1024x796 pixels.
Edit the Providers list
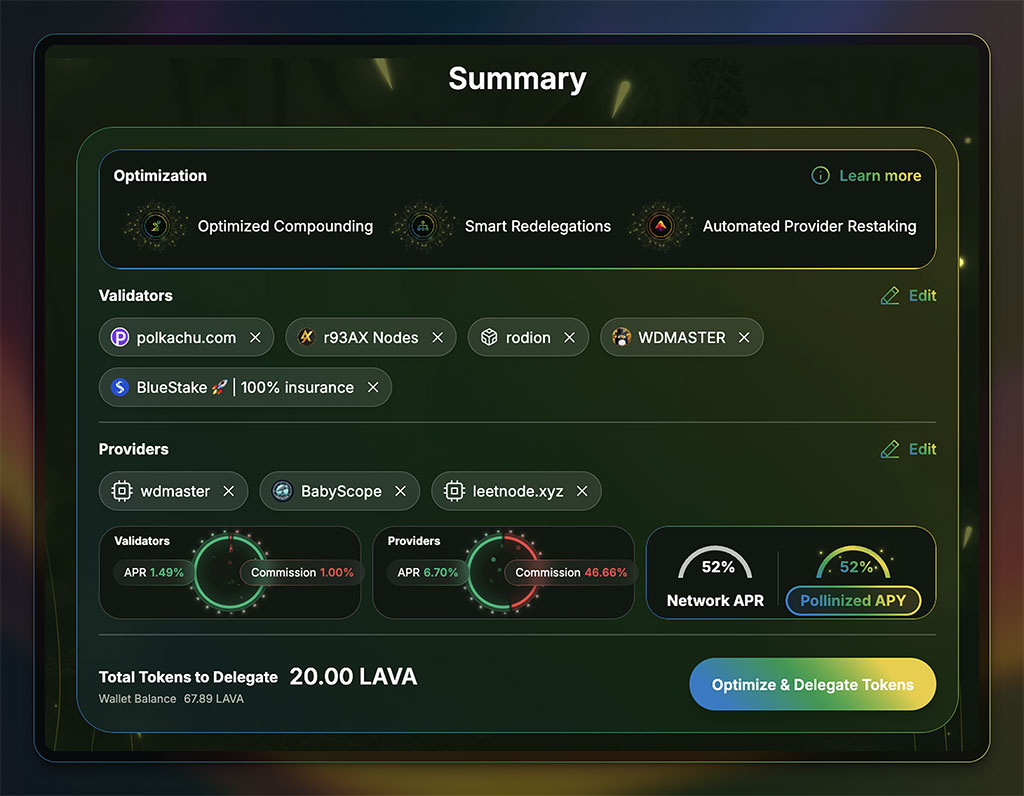pyautogui.click(x=922, y=449)
